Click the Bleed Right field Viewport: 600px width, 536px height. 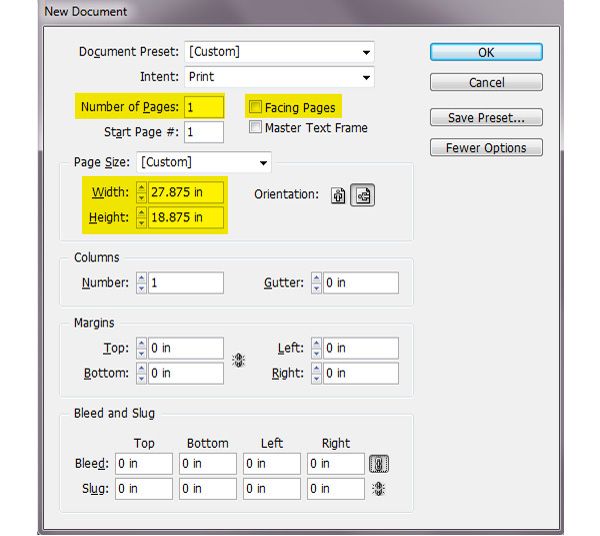coord(336,464)
